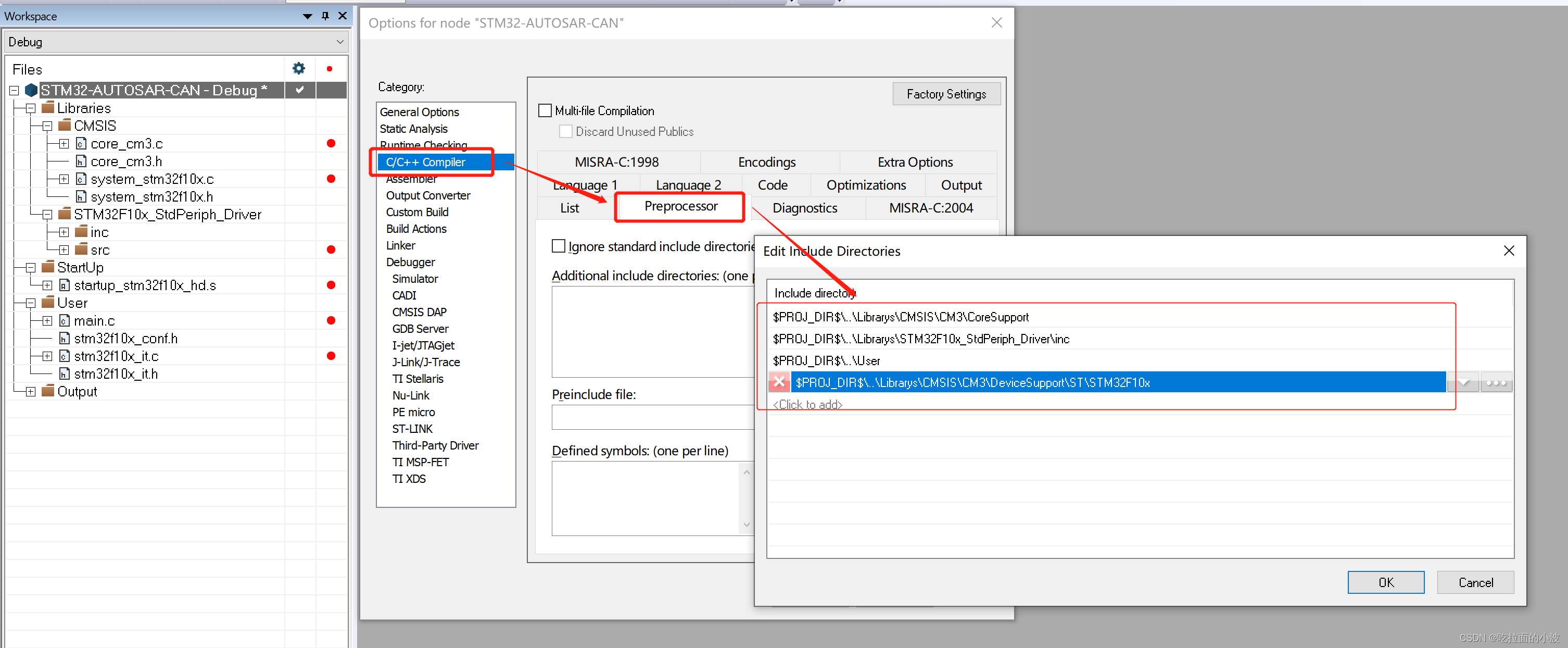Click the pin icon in Workspace panel header
Image resolution: width=1568 pixels, height=648 pixels.
(x=325, y=16)
